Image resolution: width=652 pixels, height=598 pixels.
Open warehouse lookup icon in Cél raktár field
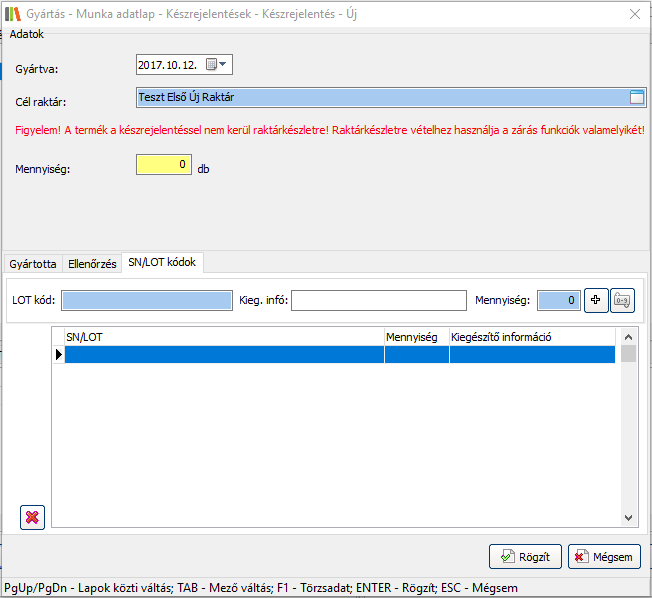(x=637, y=97)
